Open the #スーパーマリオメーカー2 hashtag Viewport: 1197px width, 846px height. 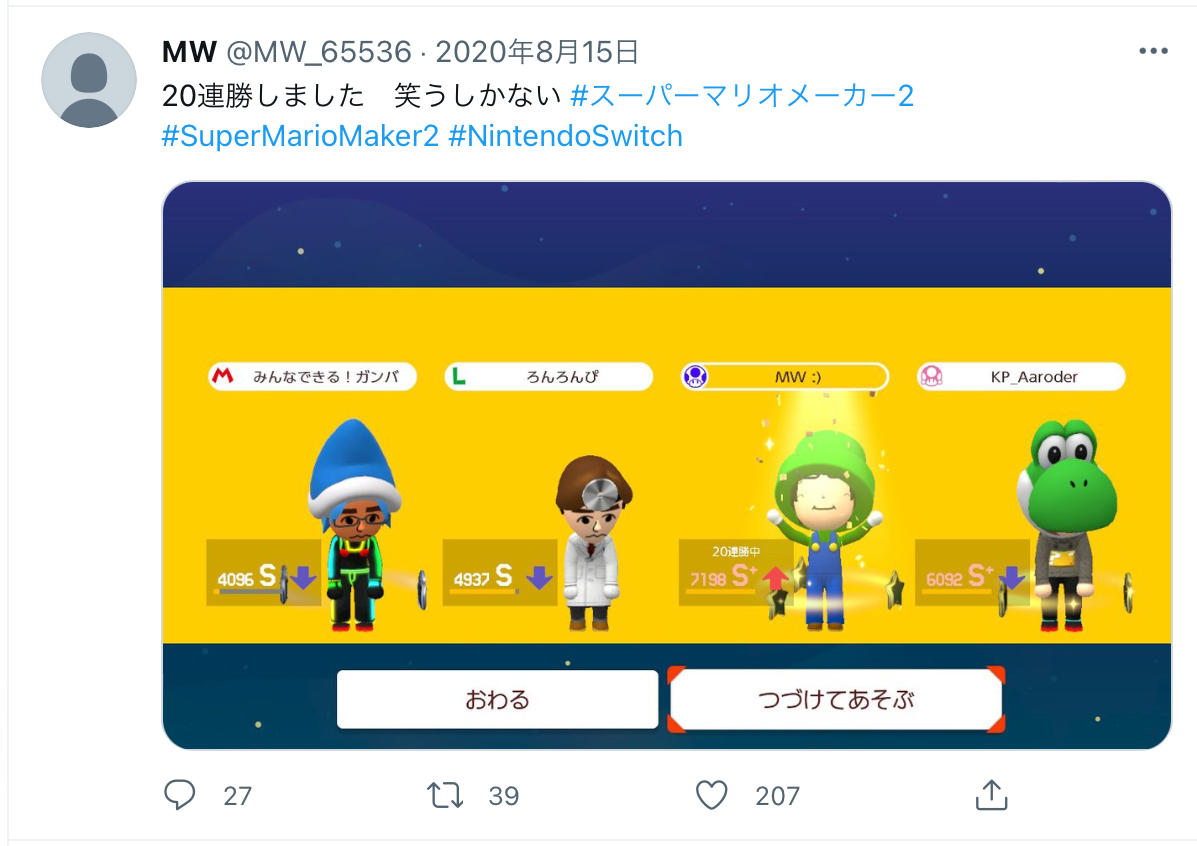(742, 95)
